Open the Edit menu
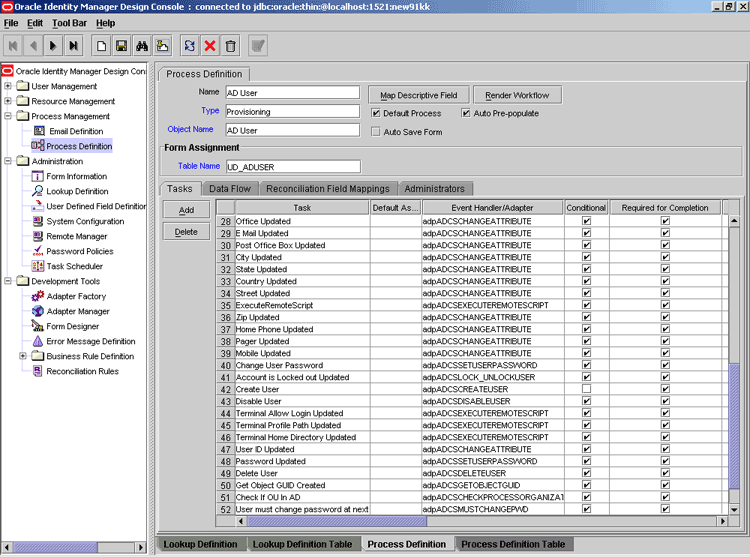750x558 pixels. [34, 23]
